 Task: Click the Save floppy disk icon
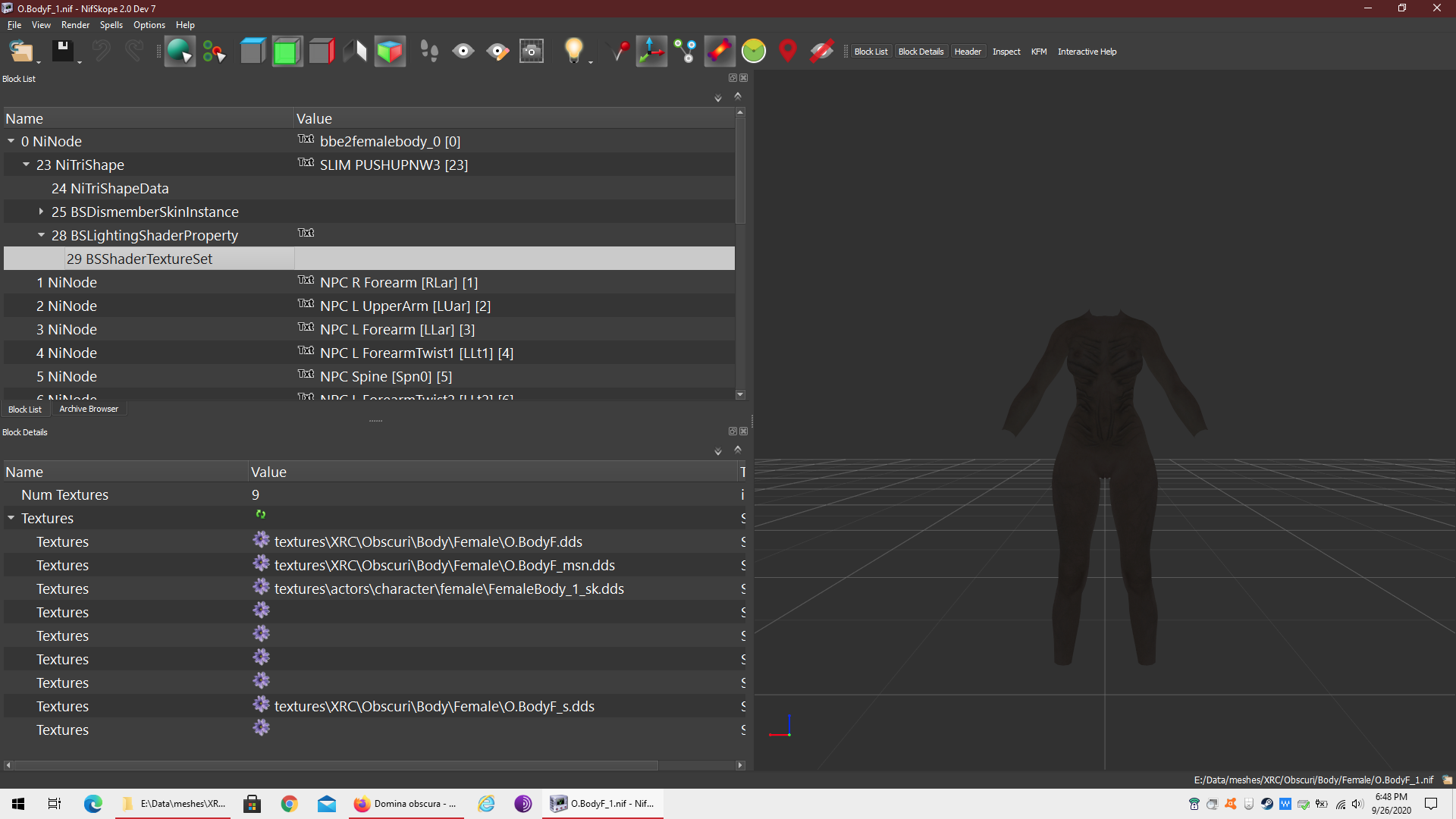[62, 52]
